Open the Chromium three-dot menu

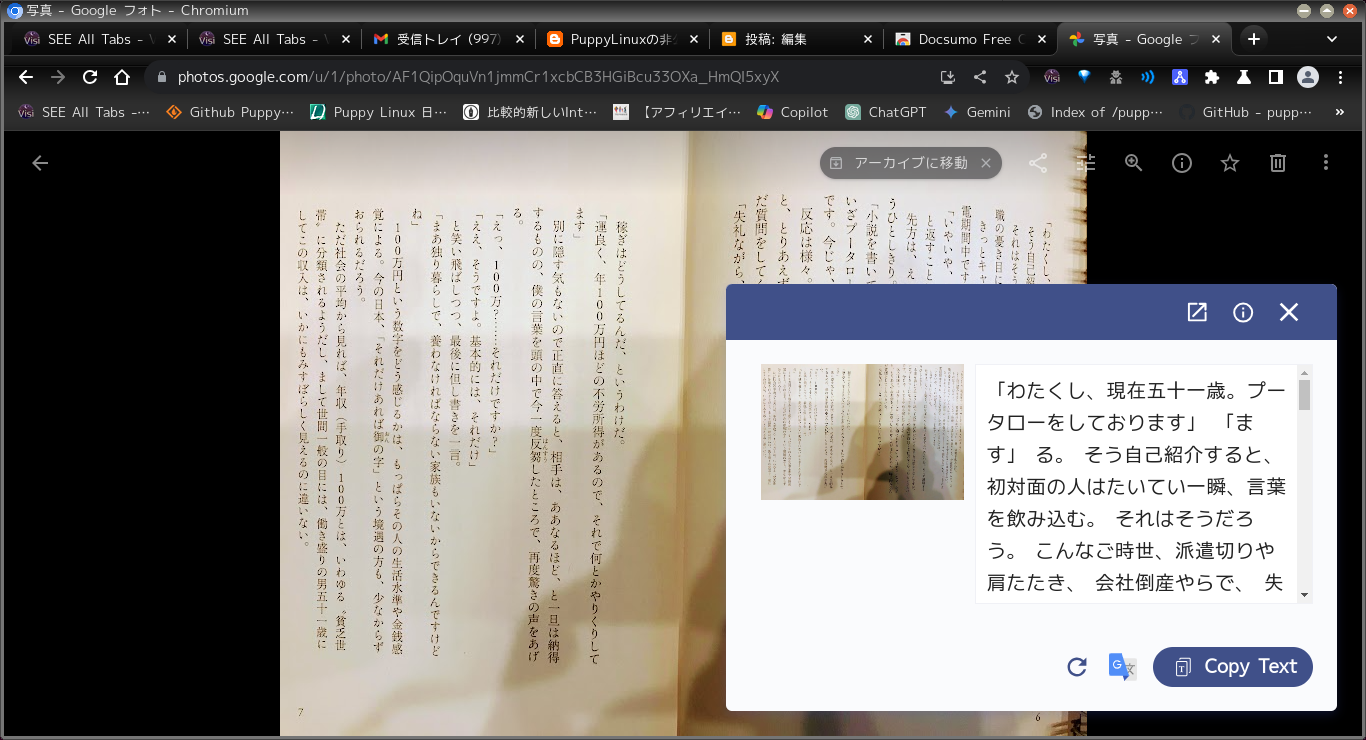point(1340,77)
